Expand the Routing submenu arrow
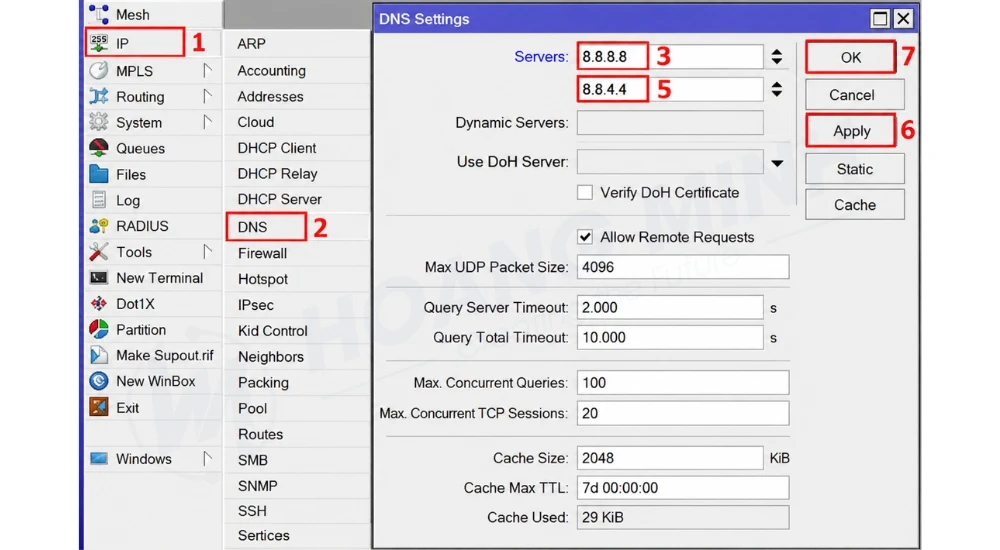 click(x=207, y=96)
